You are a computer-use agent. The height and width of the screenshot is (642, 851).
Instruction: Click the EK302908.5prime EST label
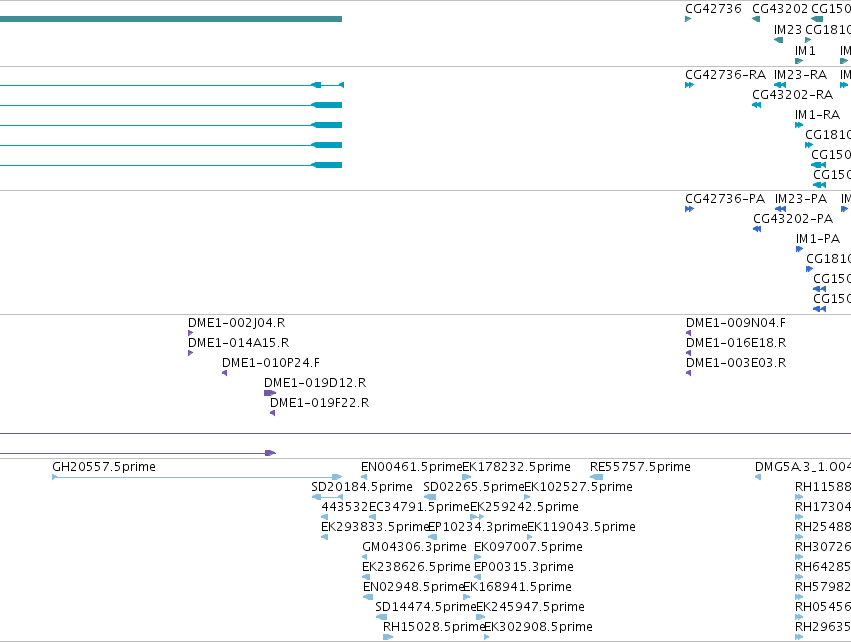coord(538,627)
